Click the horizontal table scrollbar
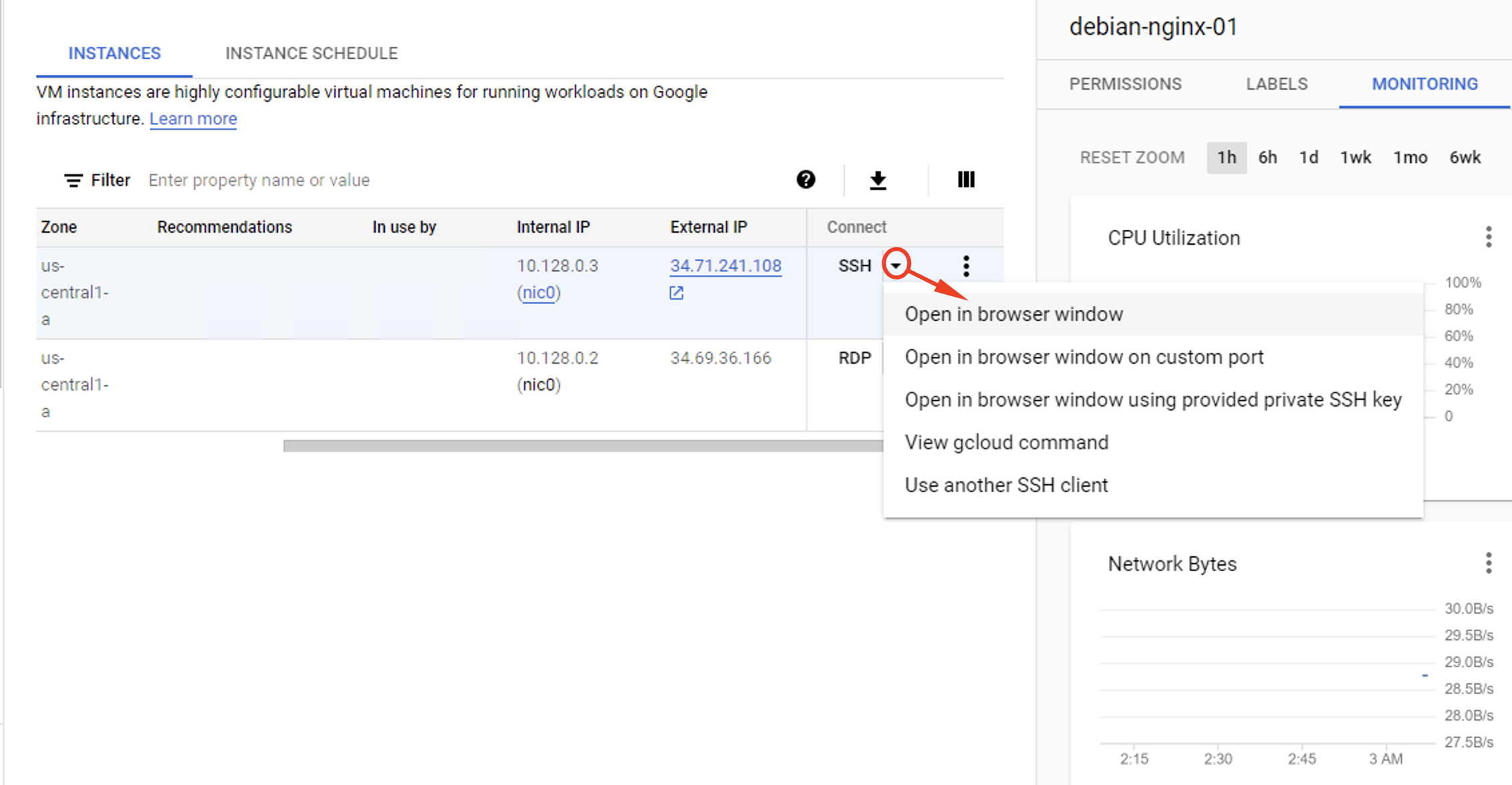This screenshot has width=1512, height=785. 584,446
